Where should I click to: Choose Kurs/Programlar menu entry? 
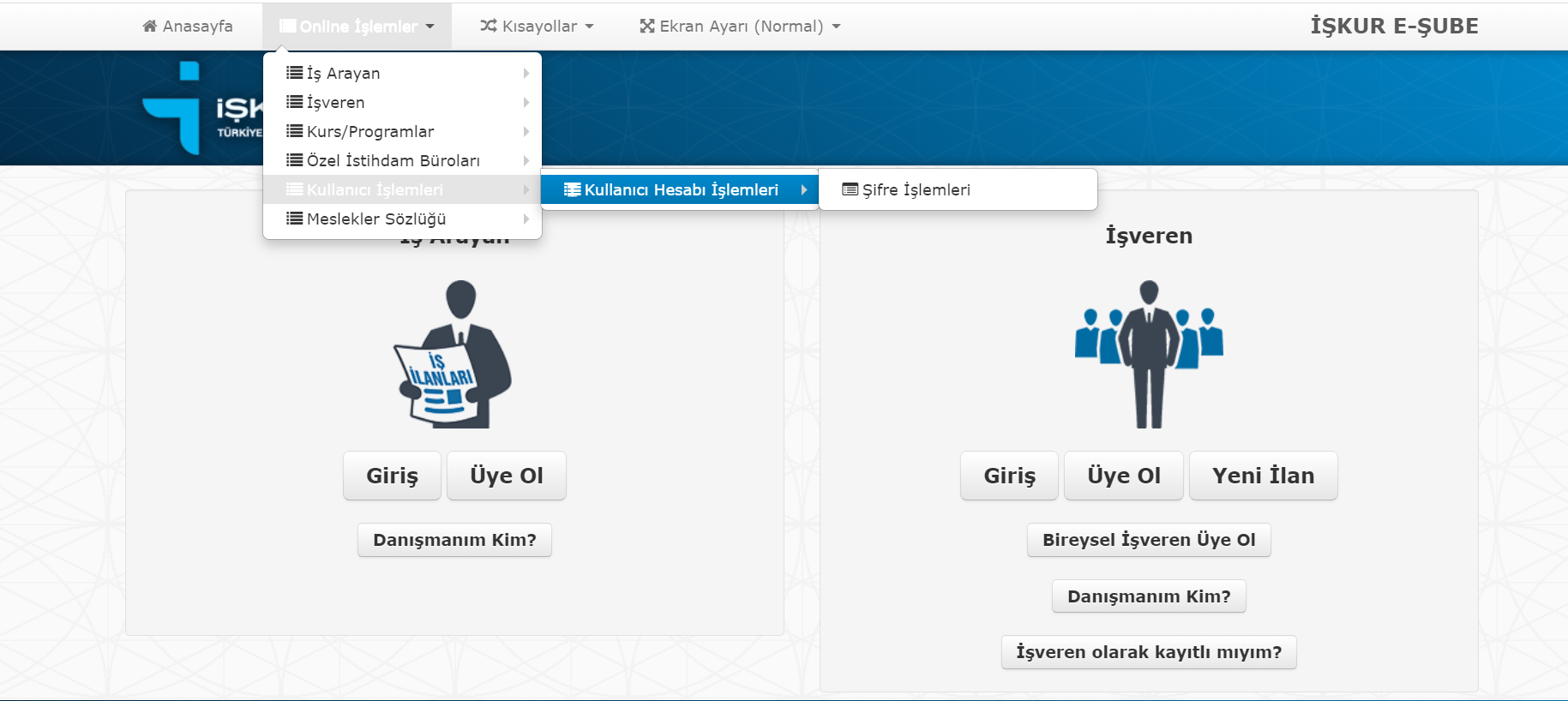tap(370, 132)
